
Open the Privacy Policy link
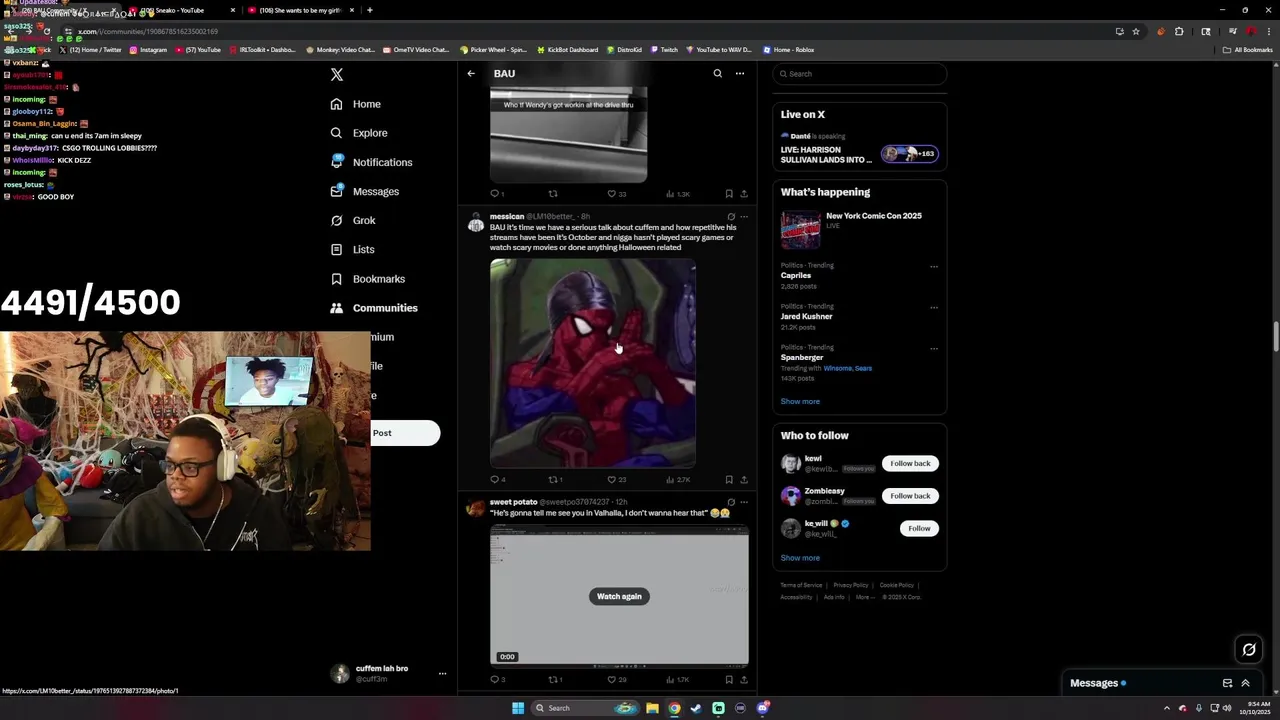(x=851, y=585)
